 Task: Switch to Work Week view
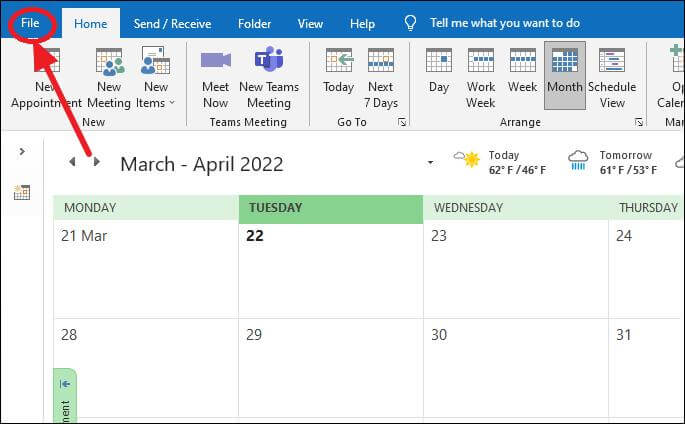(x=481, y=78)
